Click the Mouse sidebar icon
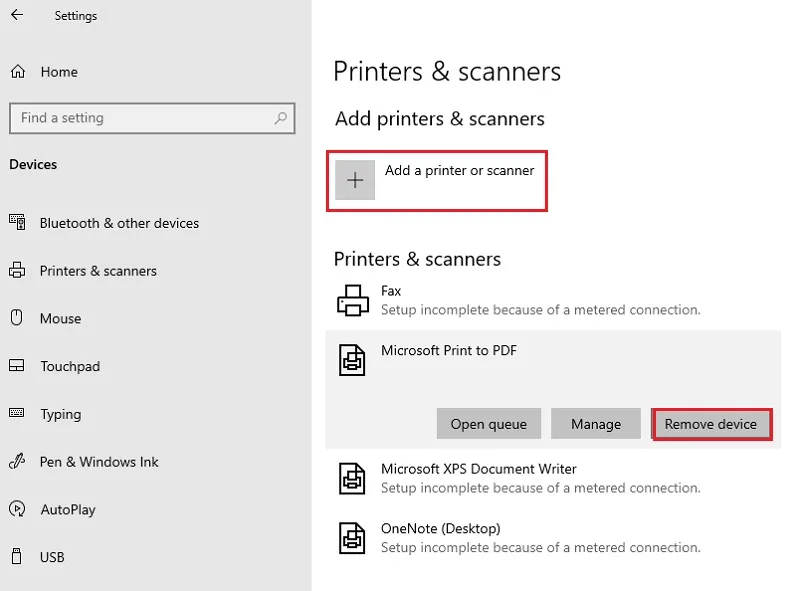This screenshot has width=800, height=591. [17, 317]
